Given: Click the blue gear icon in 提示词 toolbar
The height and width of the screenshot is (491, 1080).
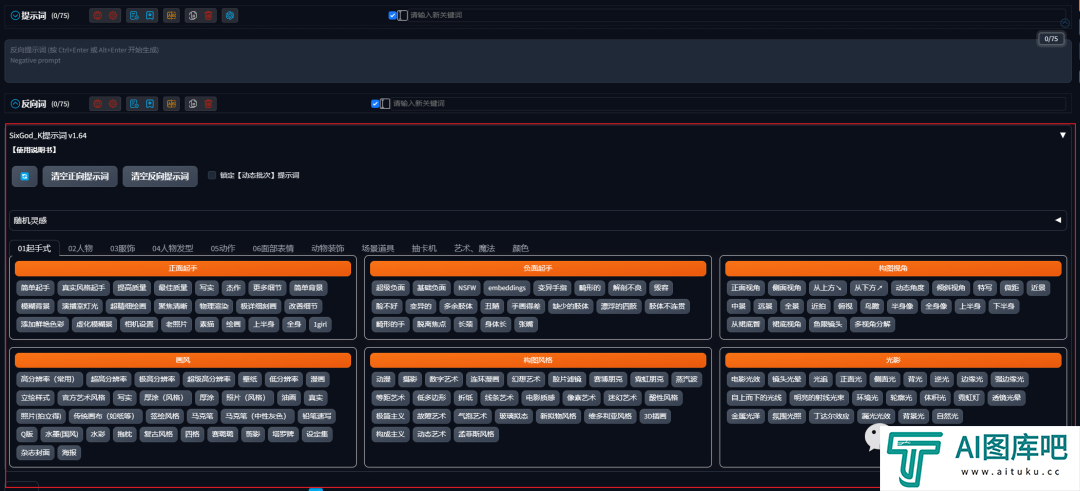Looking at the screenshot, I should coord(230,16).
